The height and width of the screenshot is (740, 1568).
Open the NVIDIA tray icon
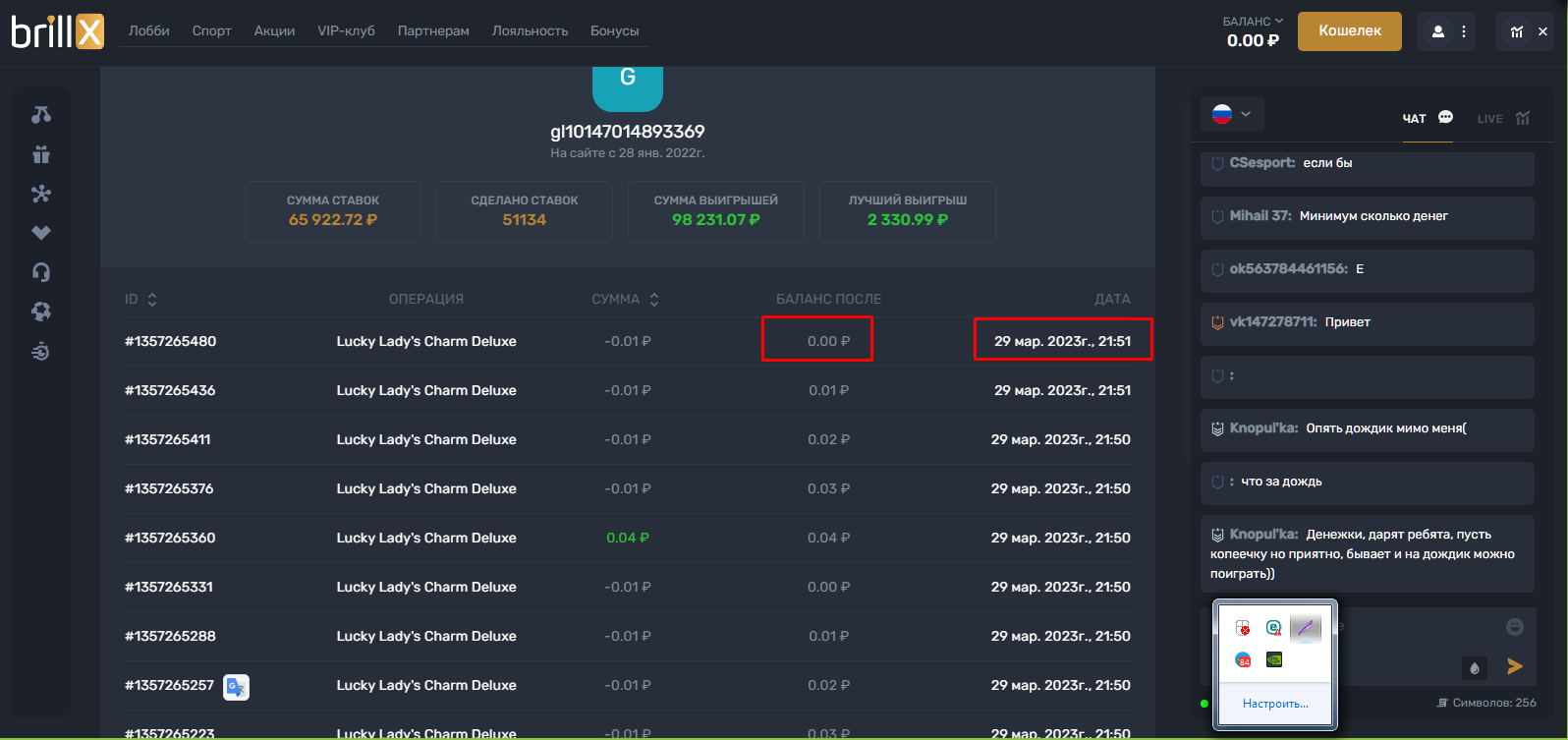[1273, 659]
